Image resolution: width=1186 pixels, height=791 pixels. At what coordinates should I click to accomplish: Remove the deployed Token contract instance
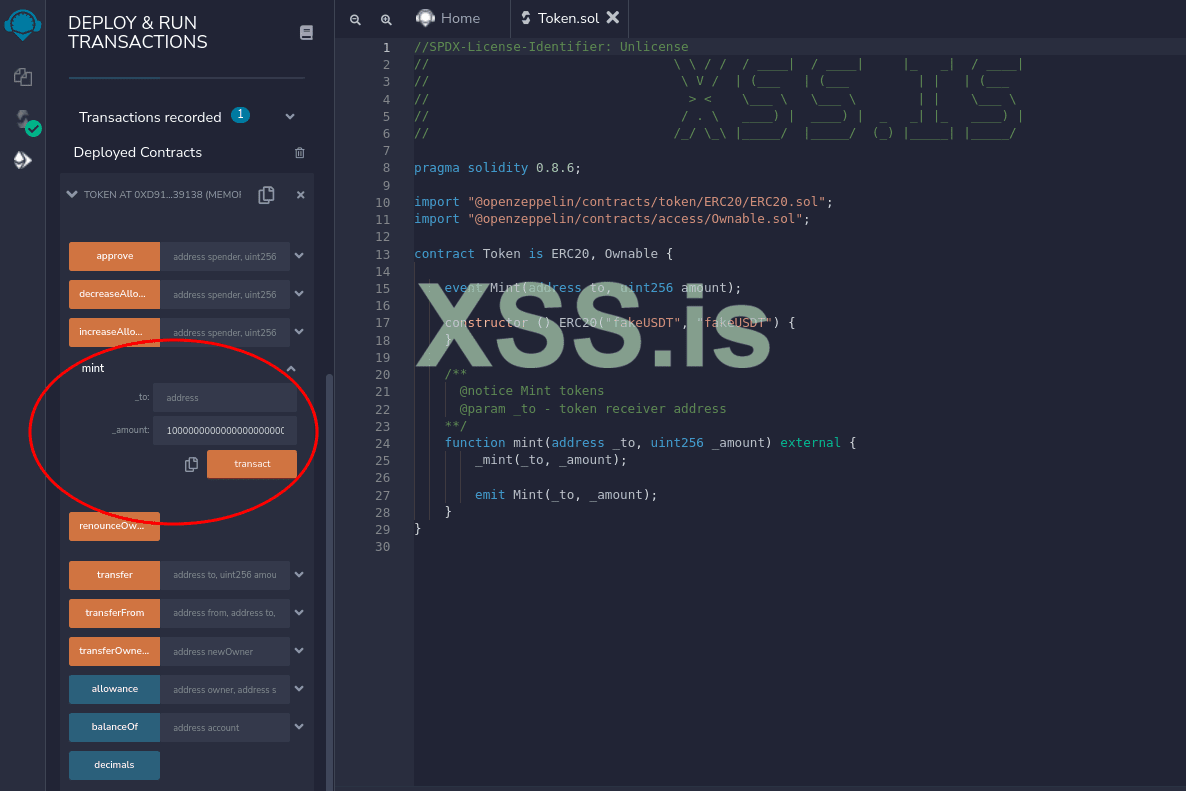(x=300, y=195)
